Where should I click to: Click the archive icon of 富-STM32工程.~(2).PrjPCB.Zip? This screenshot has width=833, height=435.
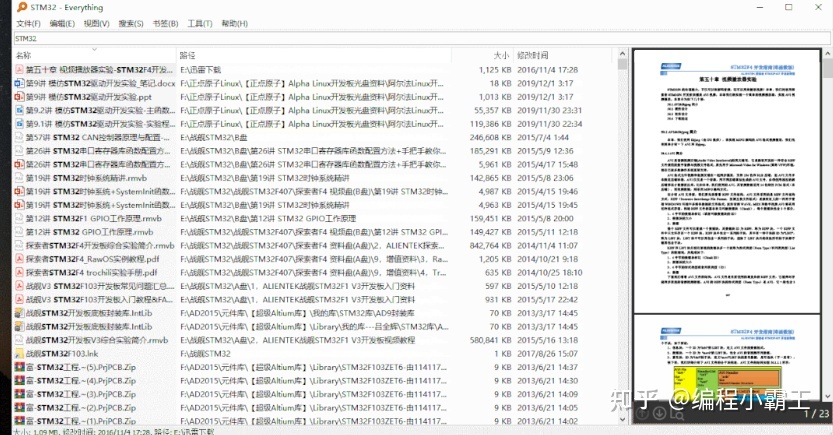tap(19, 407)
